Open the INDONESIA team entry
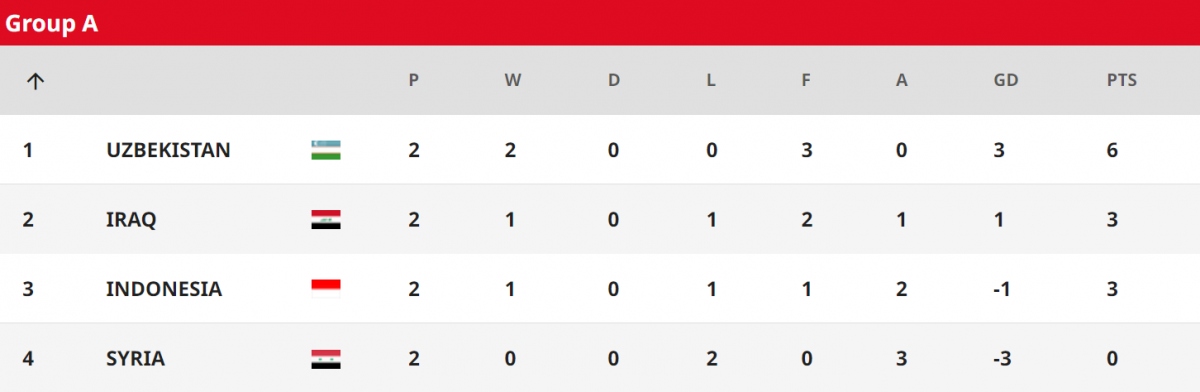The image size is (1200, 392). (x=164, y=289)
